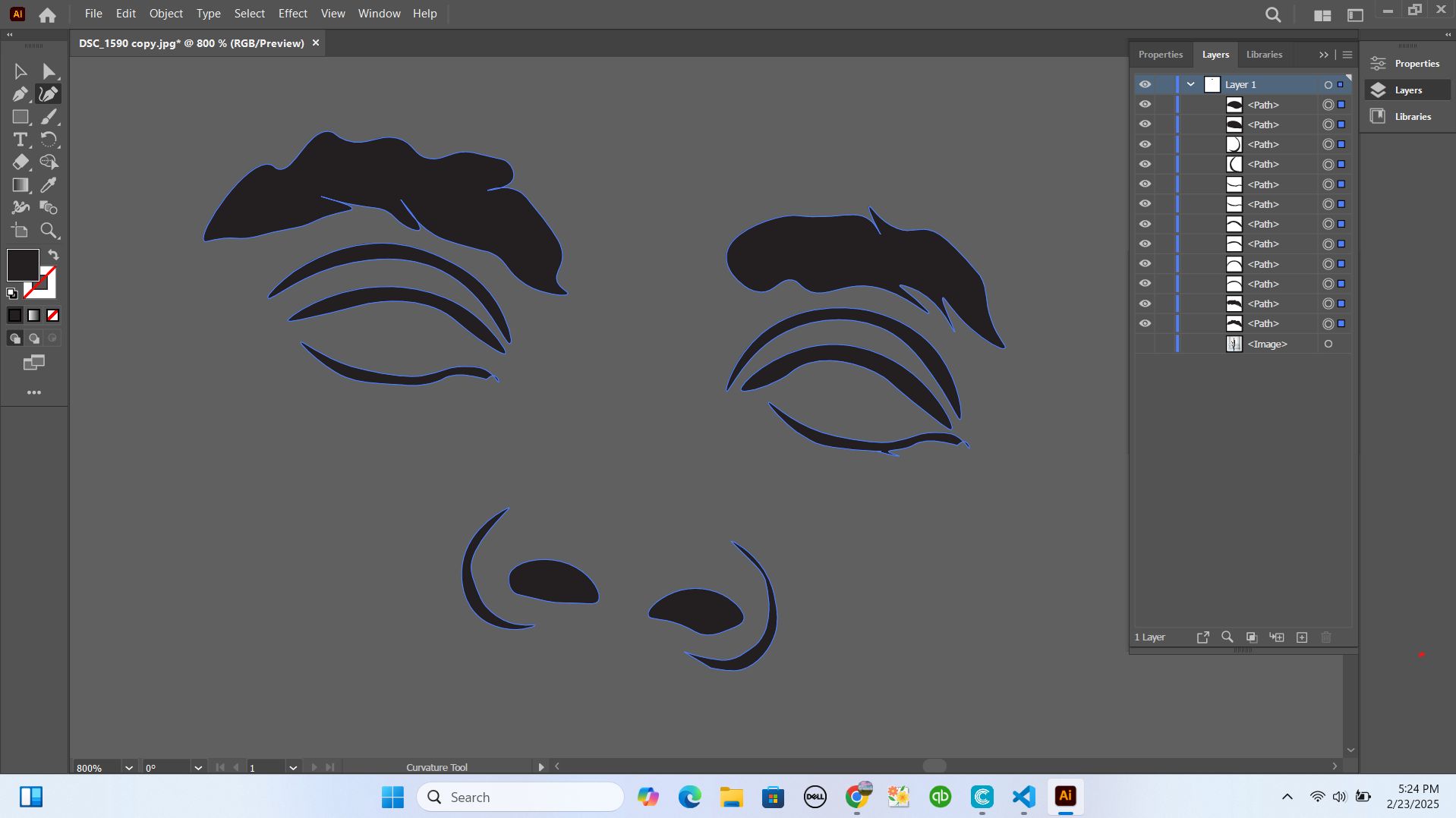Click Change Screen Mode icon

coord(34,363)
